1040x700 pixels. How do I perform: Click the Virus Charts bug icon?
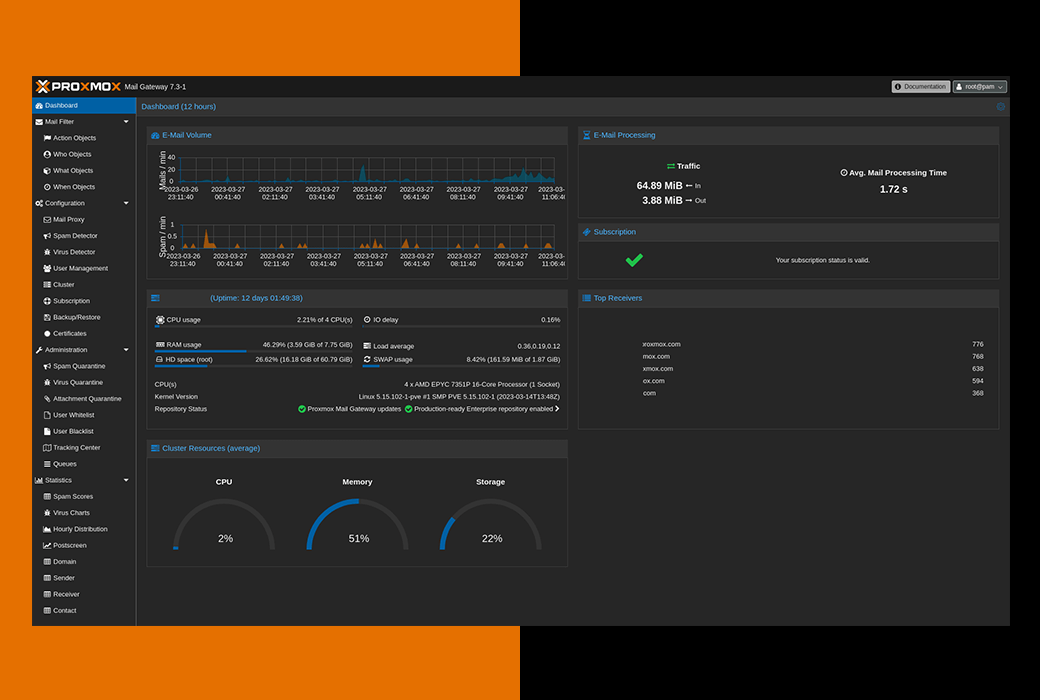click(x=47, y=513)
